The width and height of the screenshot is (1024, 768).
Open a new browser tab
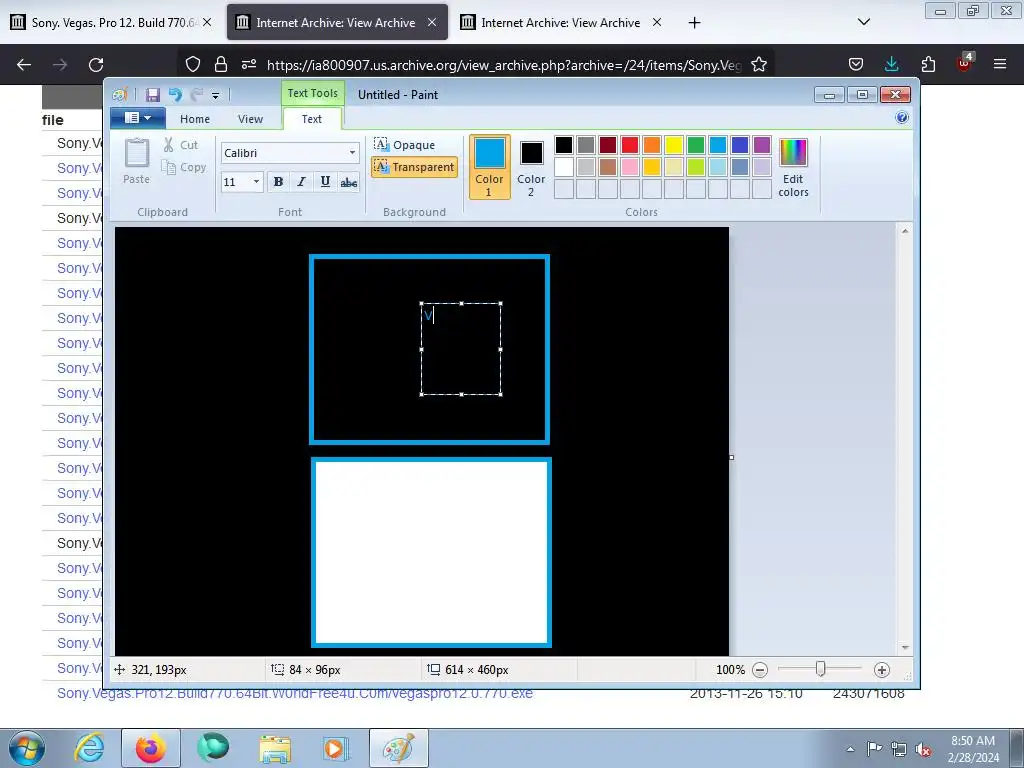[694, 23]
